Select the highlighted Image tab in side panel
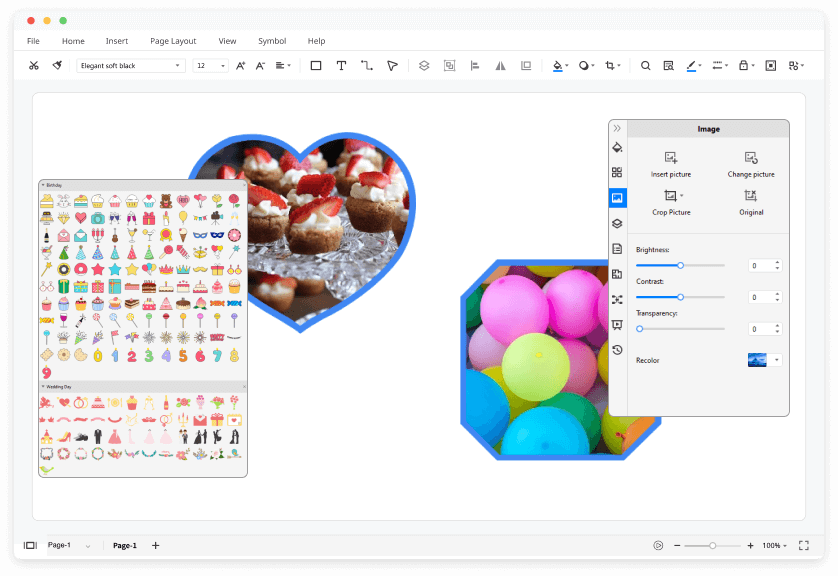838x576 pixels. pos(617,198)
